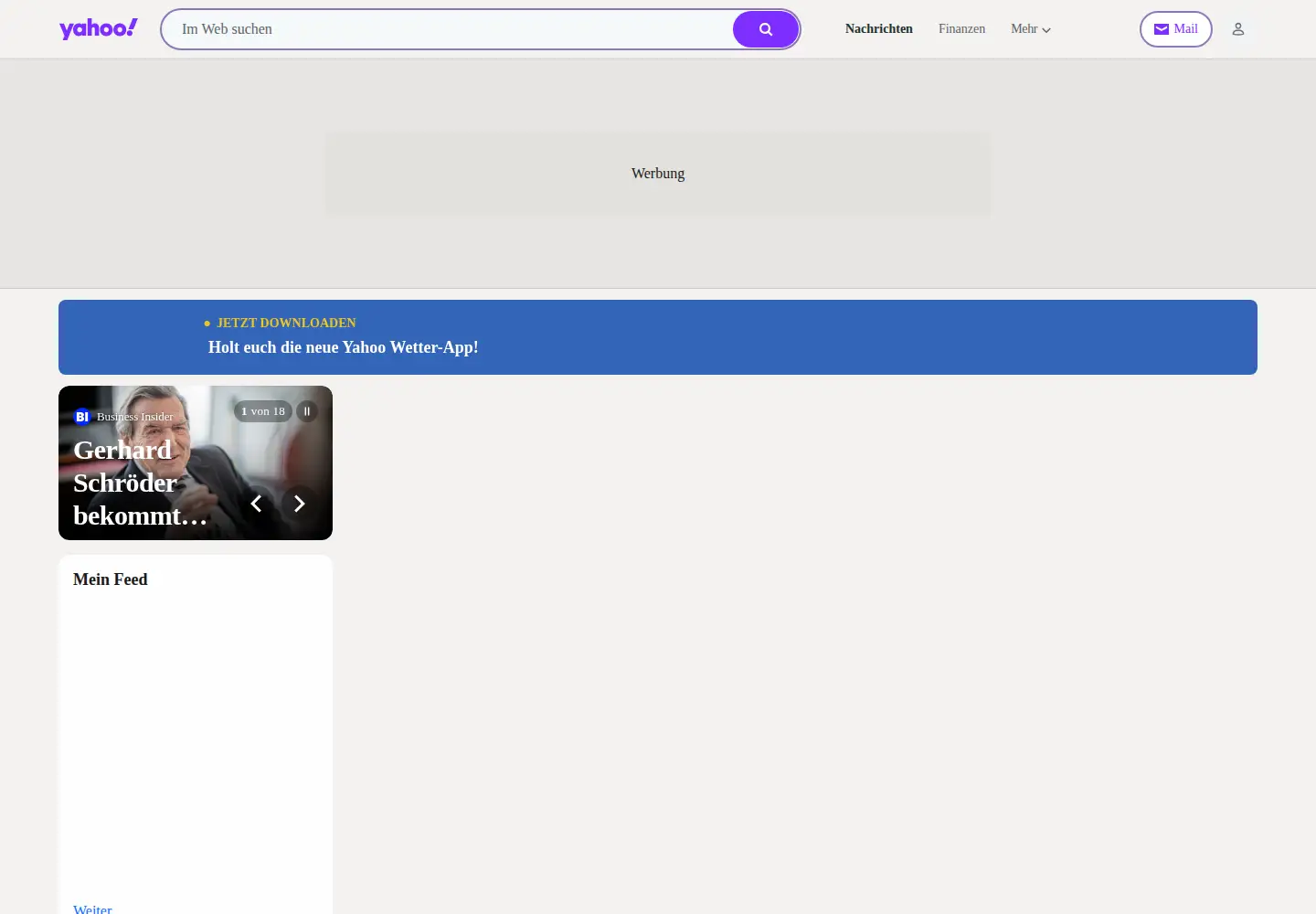
Task: Click the Business Insider BI logo icon
Action: (81, 417)
